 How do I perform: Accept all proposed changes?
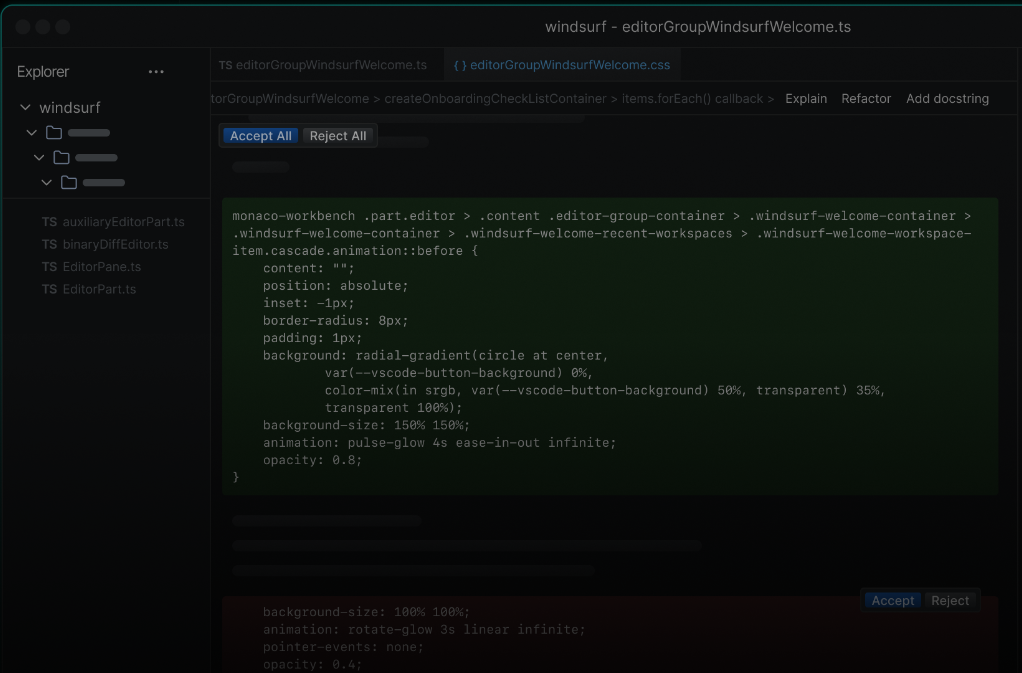(261, 136)
